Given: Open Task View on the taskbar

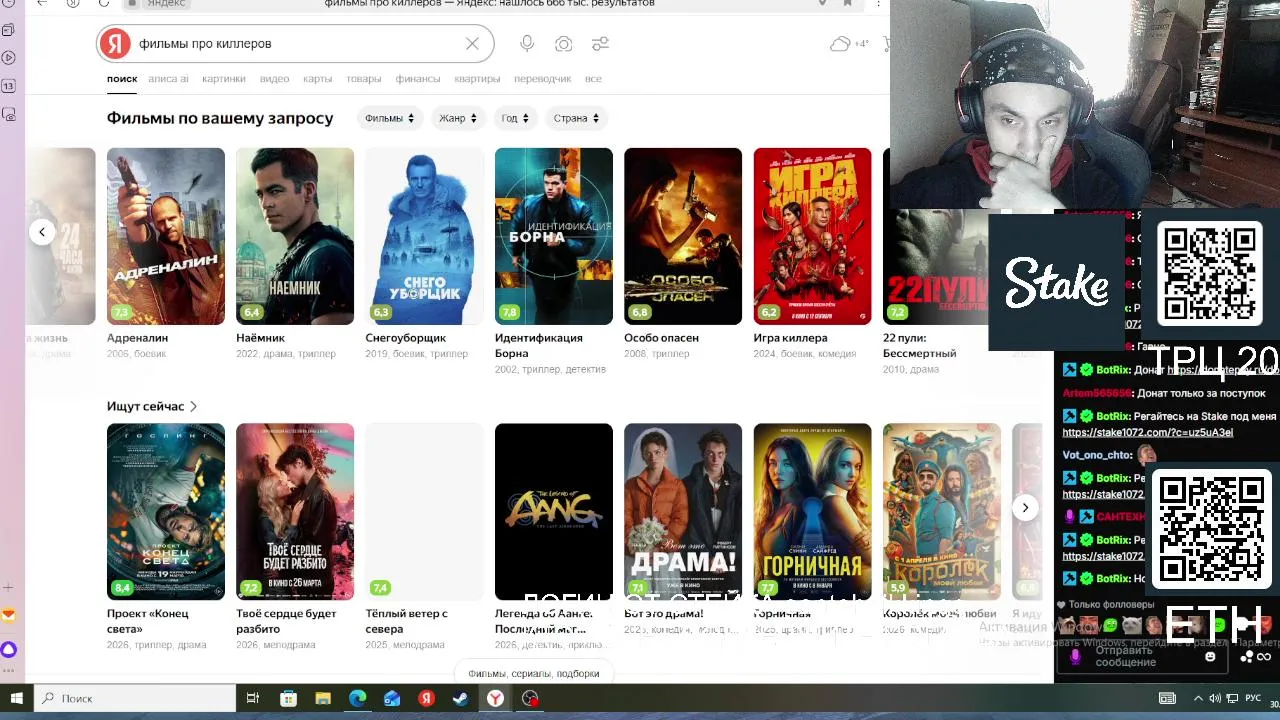Looking at the screenshot, I should 253,698.
